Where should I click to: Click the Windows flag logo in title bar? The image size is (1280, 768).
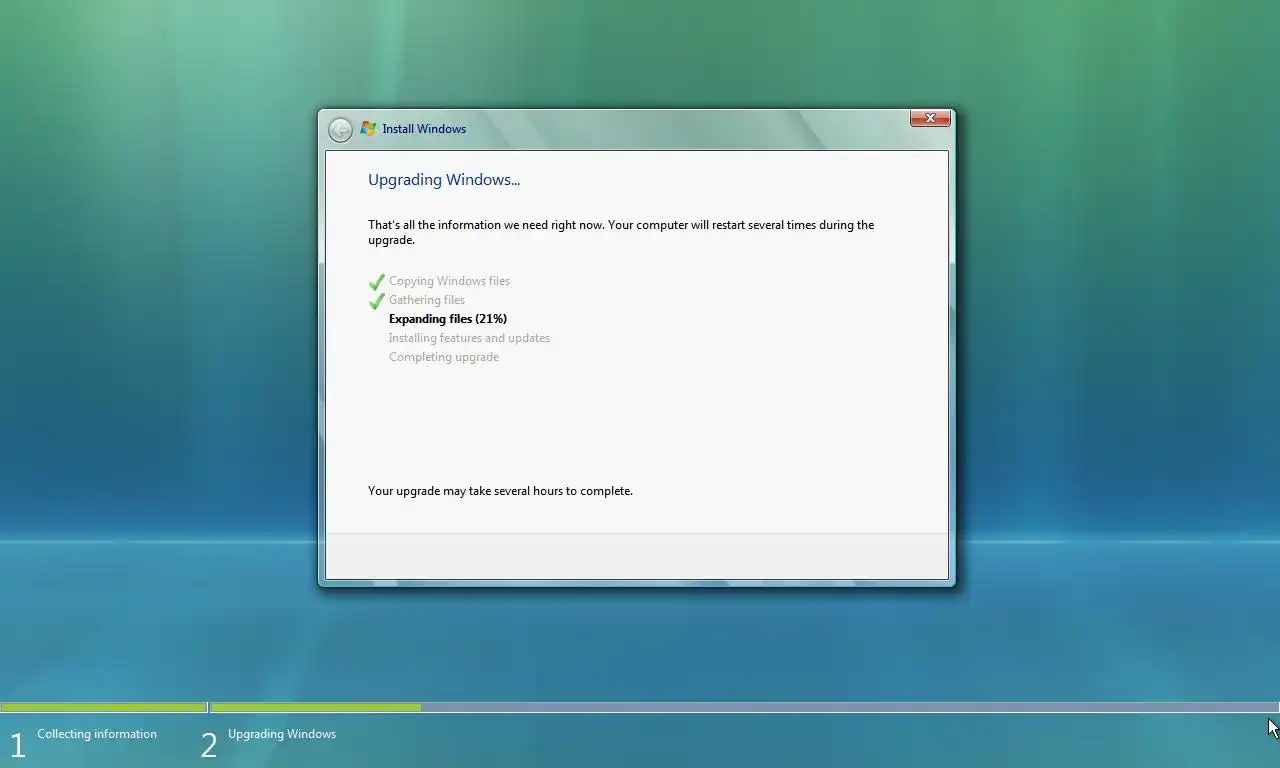pos(368,129)
